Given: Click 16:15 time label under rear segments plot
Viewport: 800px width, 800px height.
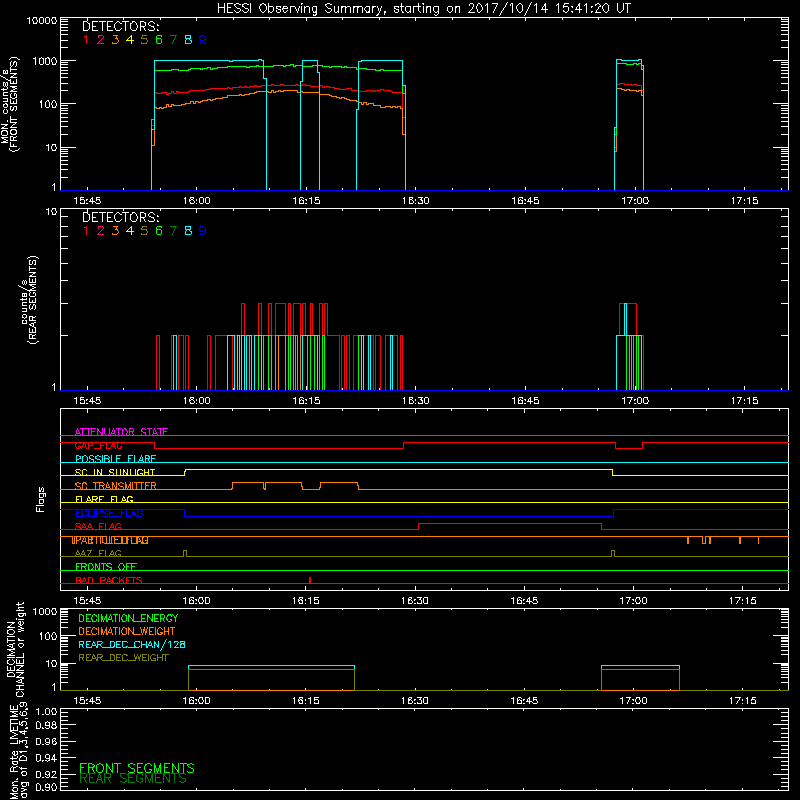Looking at the screenshot, I should [x=306, y=401].
